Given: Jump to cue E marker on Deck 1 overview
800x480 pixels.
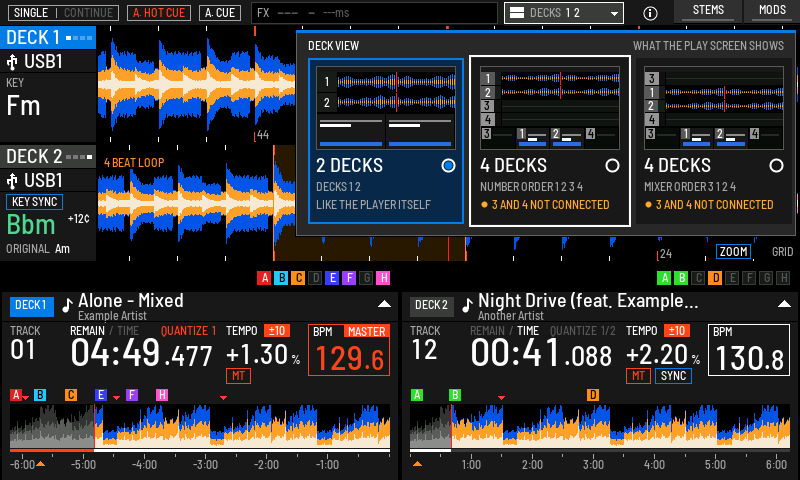Looking at the screenshot, I should tap(101, 395).
